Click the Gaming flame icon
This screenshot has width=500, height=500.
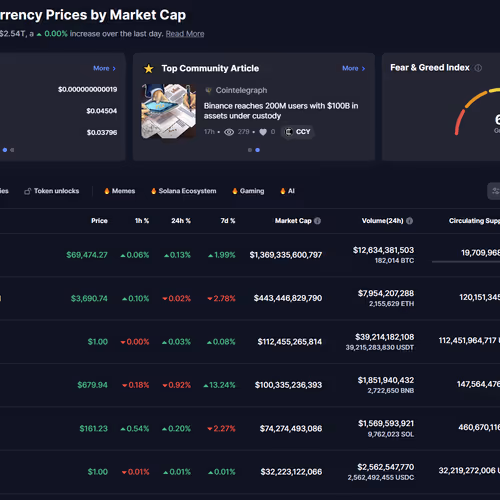pos(235,191)
